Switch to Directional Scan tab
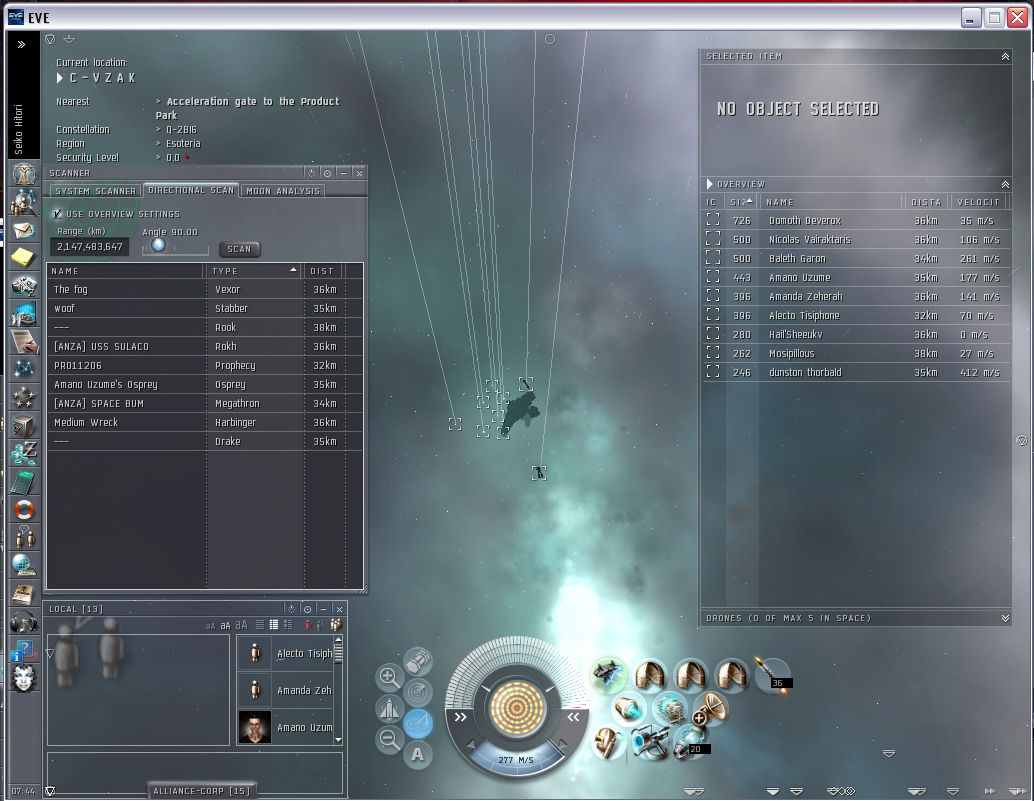The height and width of the screenshot is (801, 1034). (191, 190)
